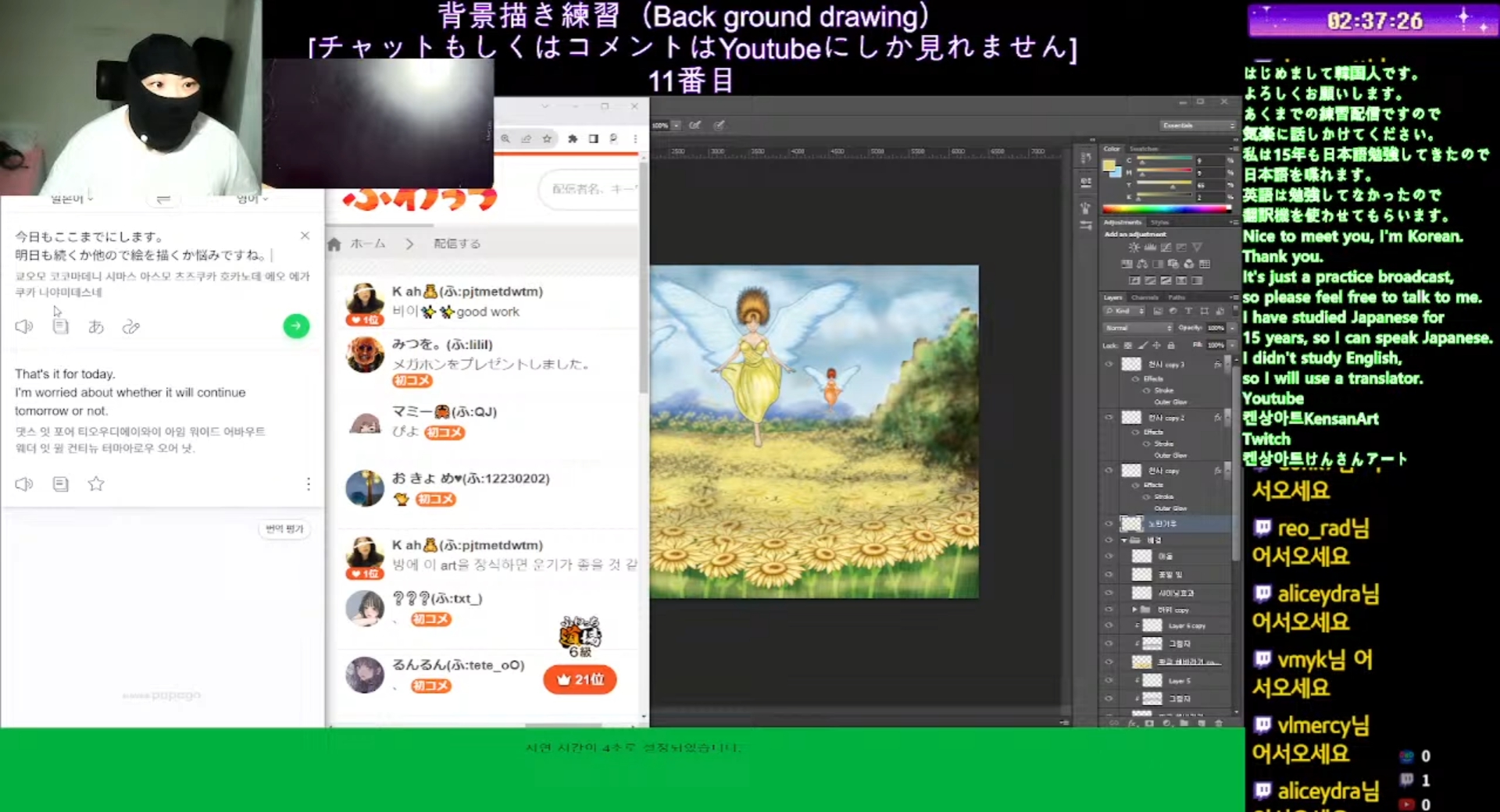Switch to the Paths tab
1500x812 pixels.
1177,297
